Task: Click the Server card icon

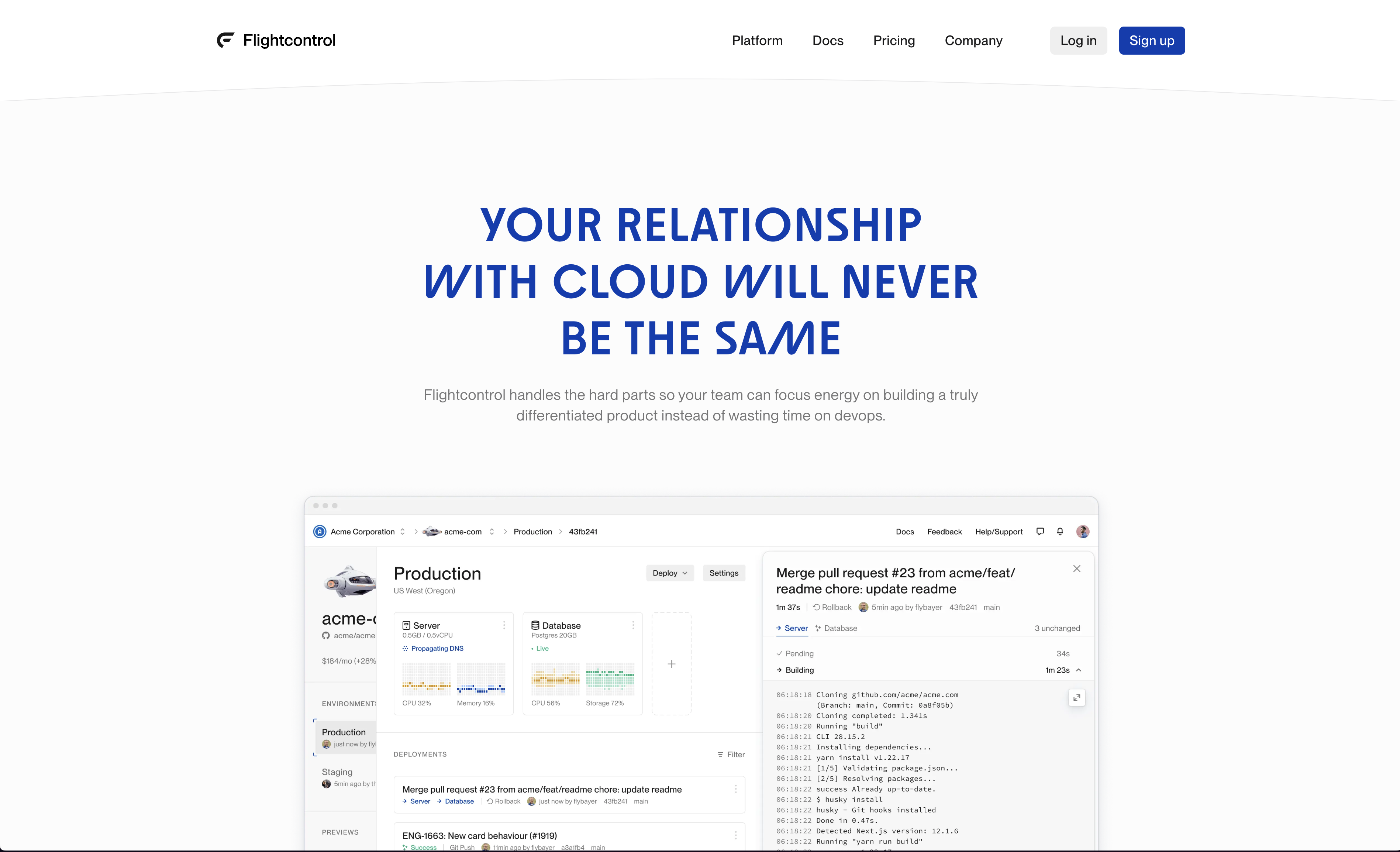Action: pos(406,625)
